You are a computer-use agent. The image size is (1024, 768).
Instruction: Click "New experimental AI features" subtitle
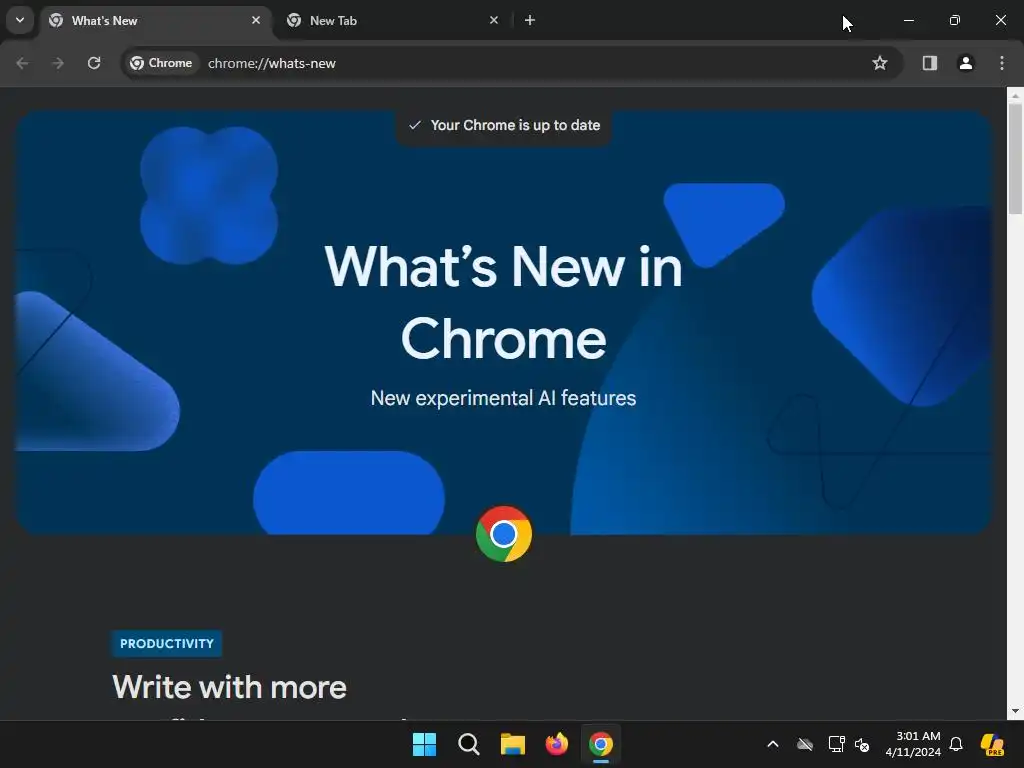pos(504,398)
